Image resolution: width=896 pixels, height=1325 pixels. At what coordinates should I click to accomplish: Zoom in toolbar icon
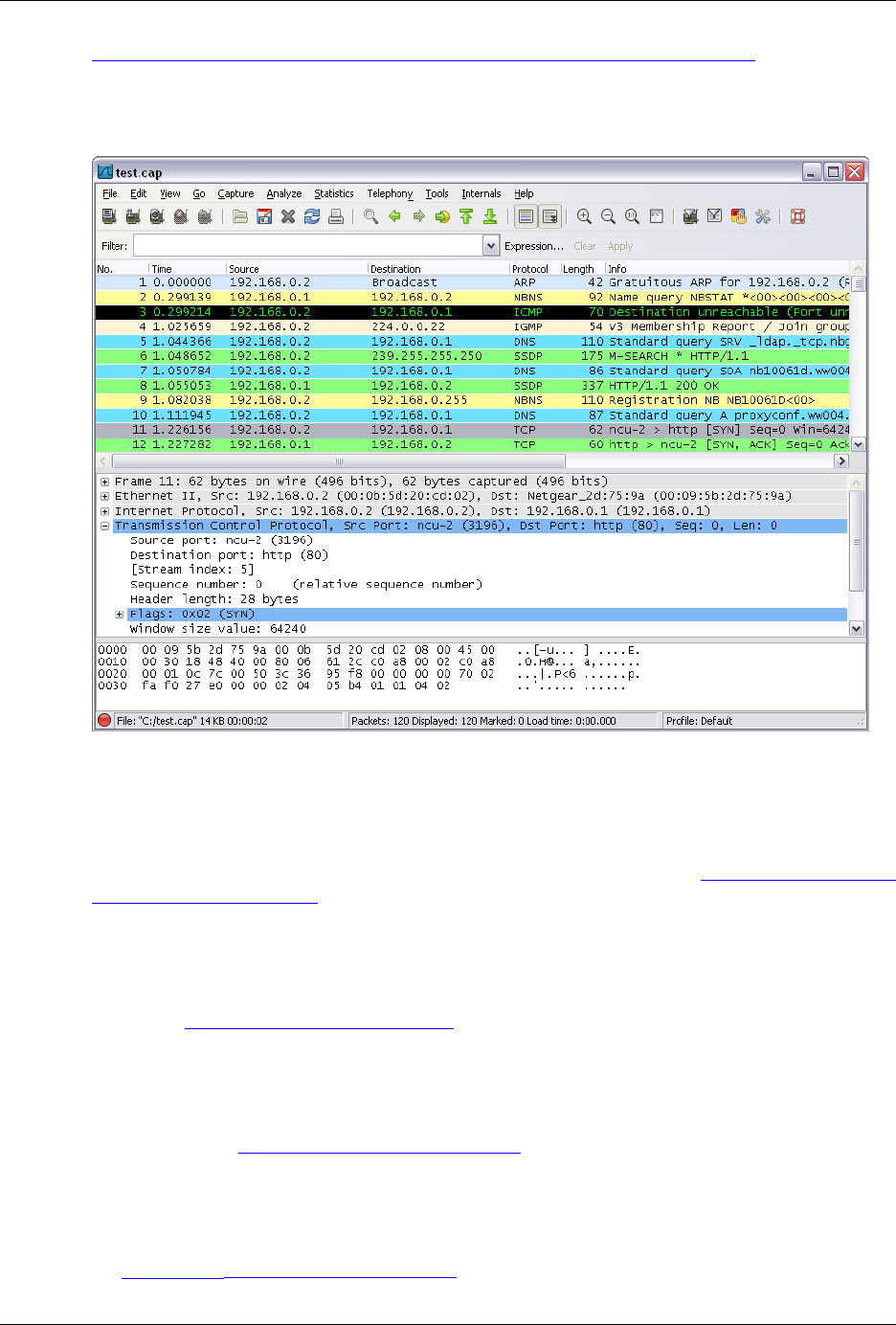coord(584,217)
